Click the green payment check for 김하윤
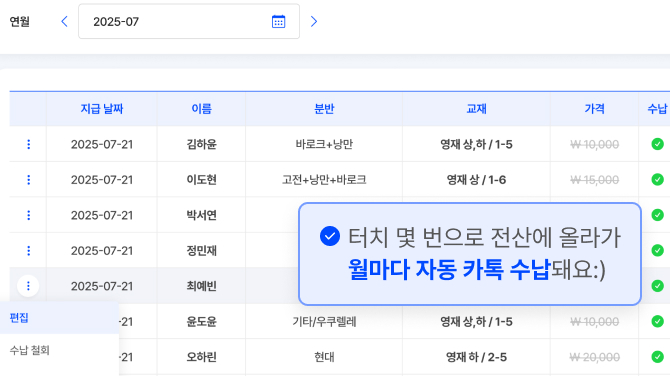This screenshot has width=670, height=376. pos(657,144)
